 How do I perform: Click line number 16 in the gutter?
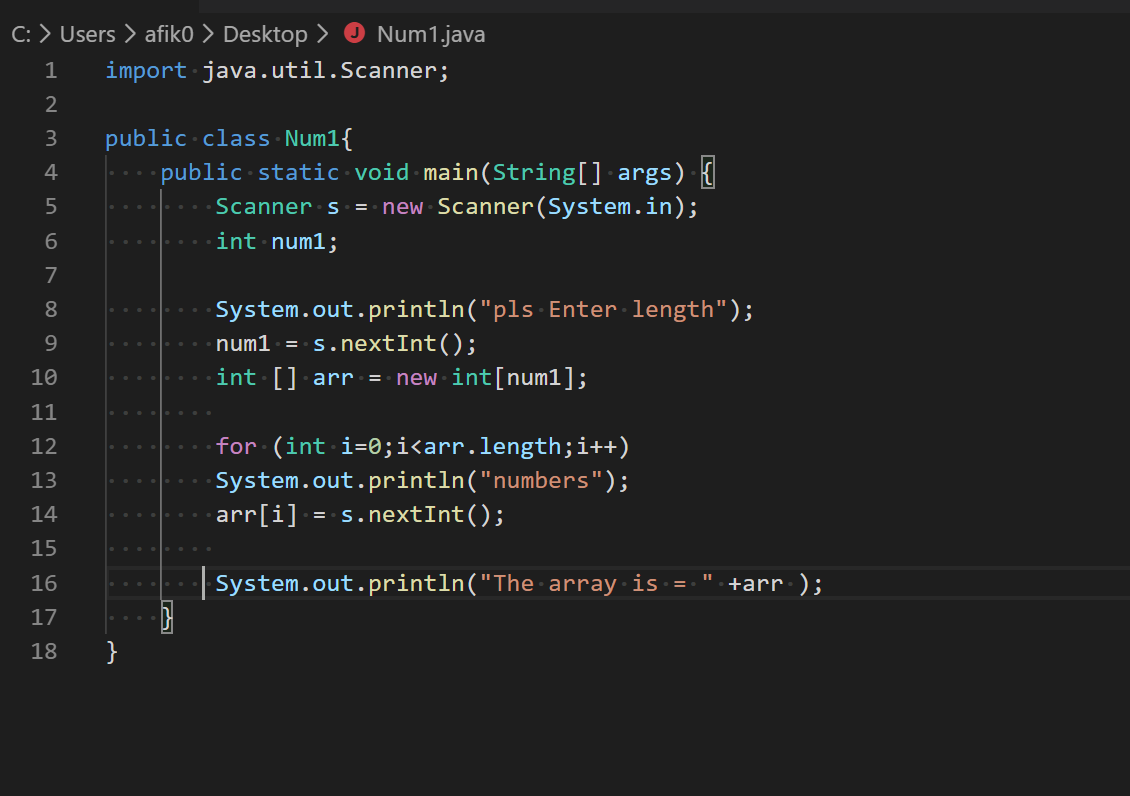44,583
